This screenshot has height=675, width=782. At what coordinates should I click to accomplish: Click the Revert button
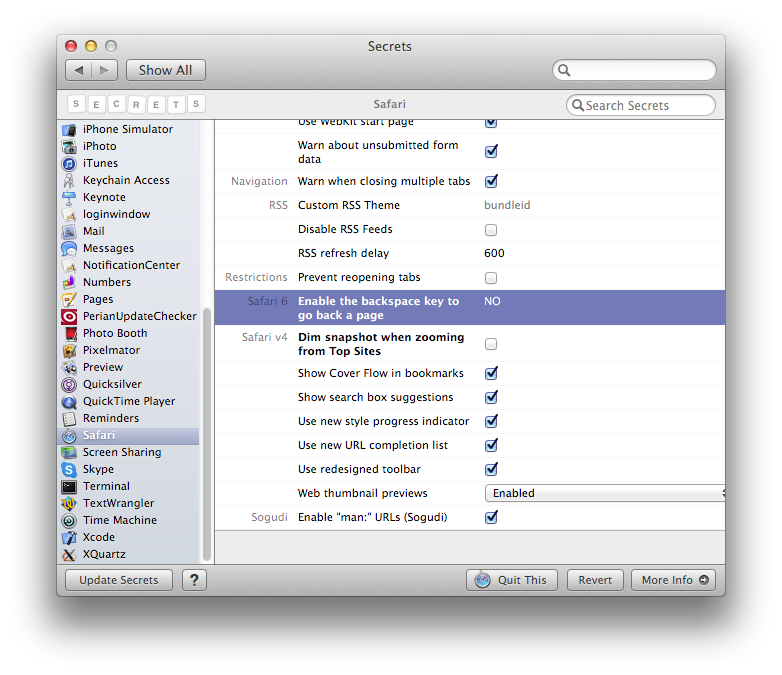595,580
